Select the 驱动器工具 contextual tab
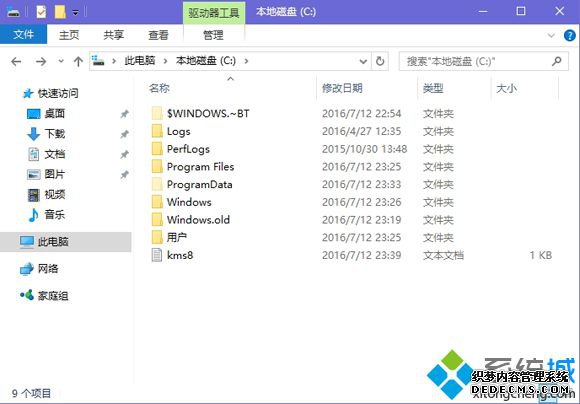Screen dimensions: 580x404 [x=214, y=13]
